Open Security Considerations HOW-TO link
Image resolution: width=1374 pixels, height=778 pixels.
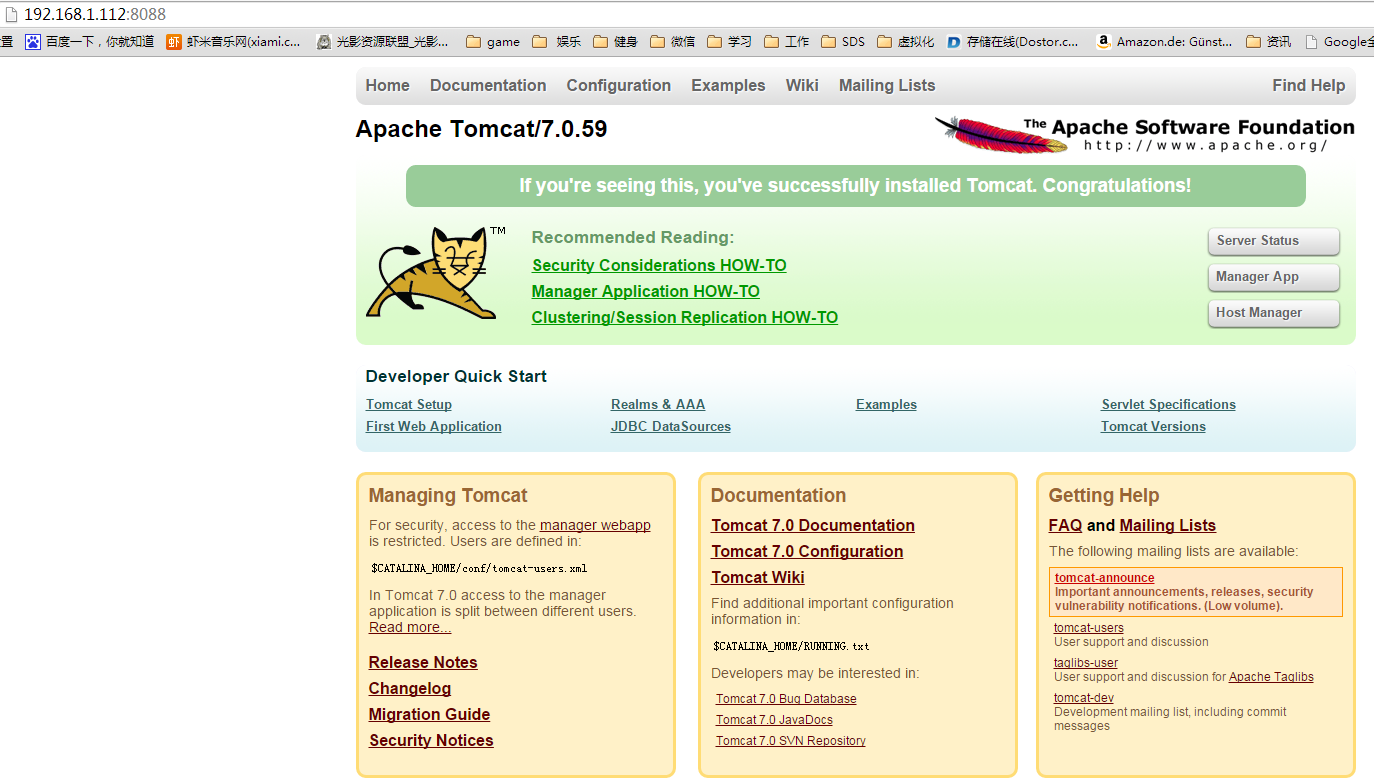[x=659, y=265]
